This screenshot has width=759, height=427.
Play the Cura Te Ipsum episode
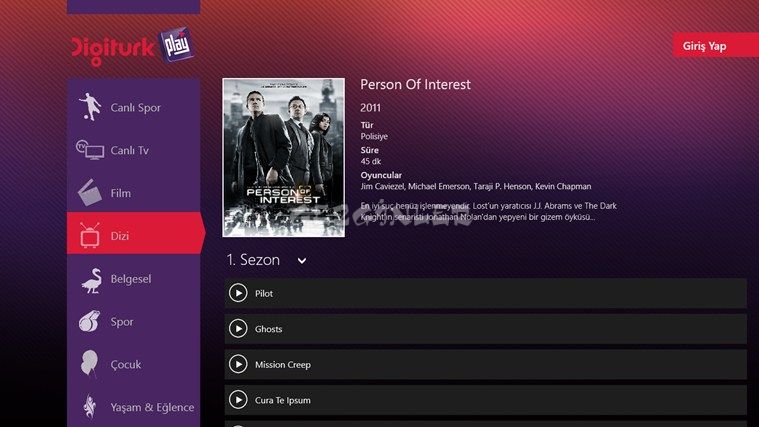[238, 400]
